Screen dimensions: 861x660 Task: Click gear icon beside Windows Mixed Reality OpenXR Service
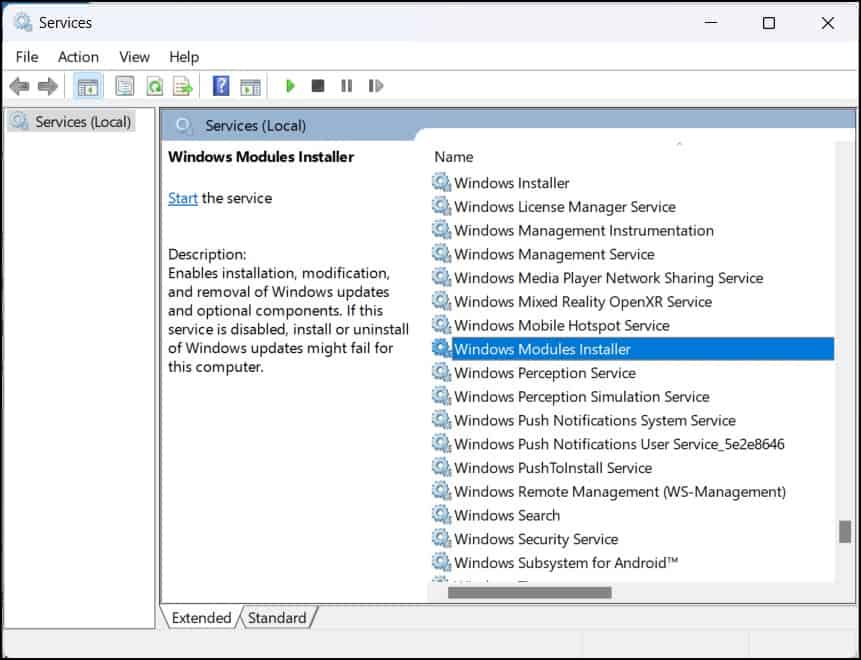(441, 300)
